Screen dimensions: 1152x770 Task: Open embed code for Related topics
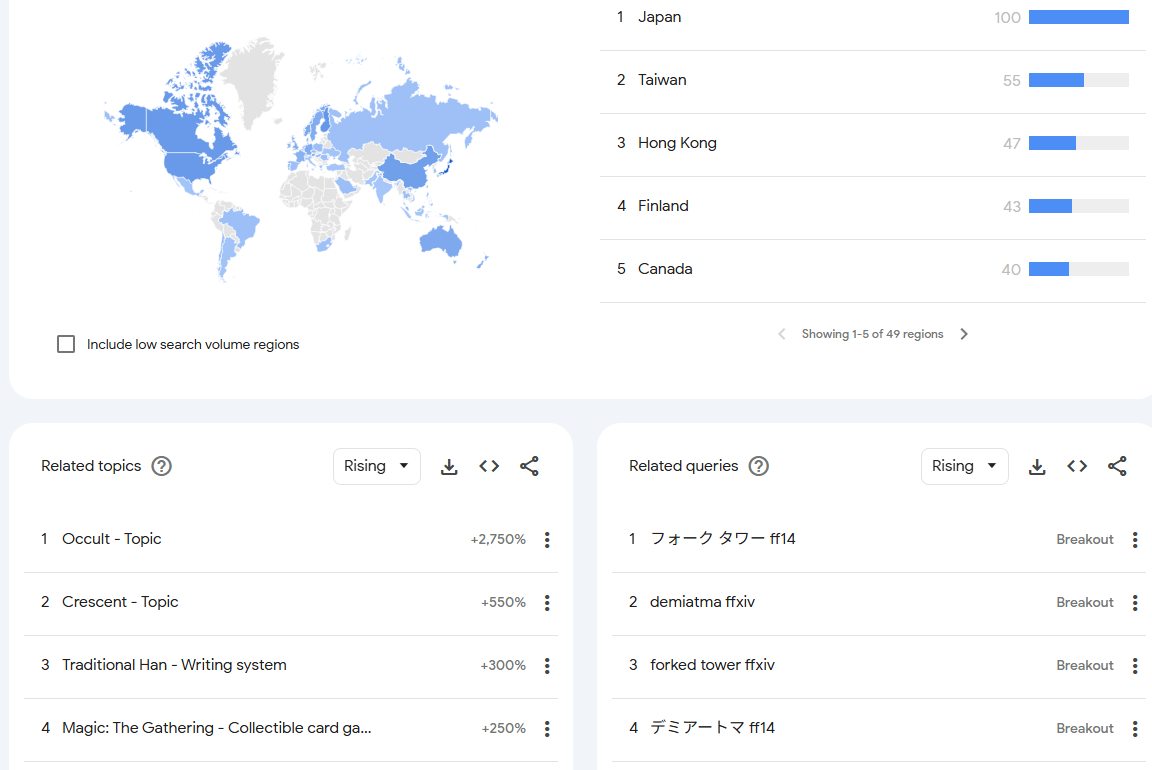(489, 467)
